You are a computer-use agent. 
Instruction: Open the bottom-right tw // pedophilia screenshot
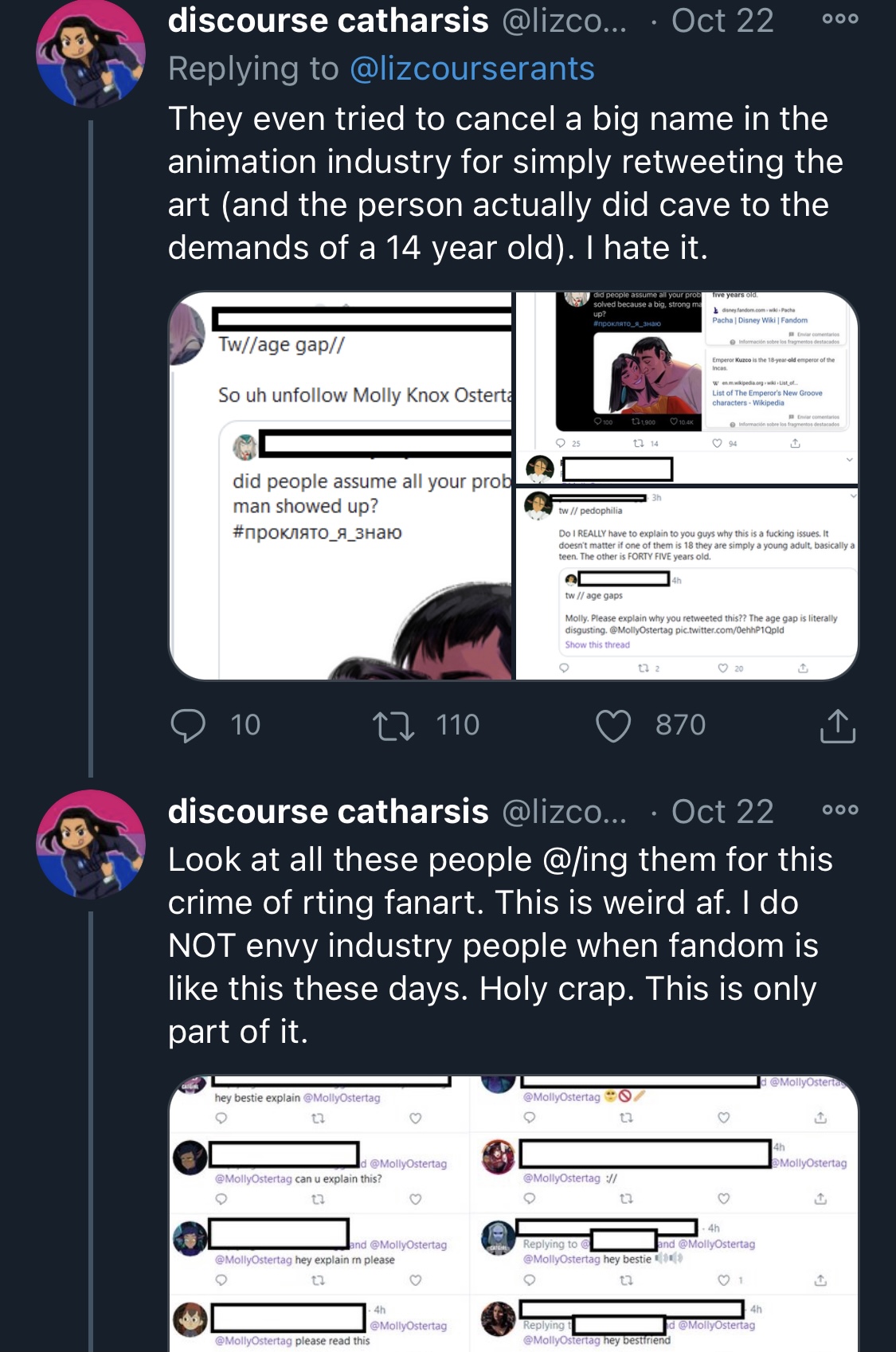click(x=687, y=584)
